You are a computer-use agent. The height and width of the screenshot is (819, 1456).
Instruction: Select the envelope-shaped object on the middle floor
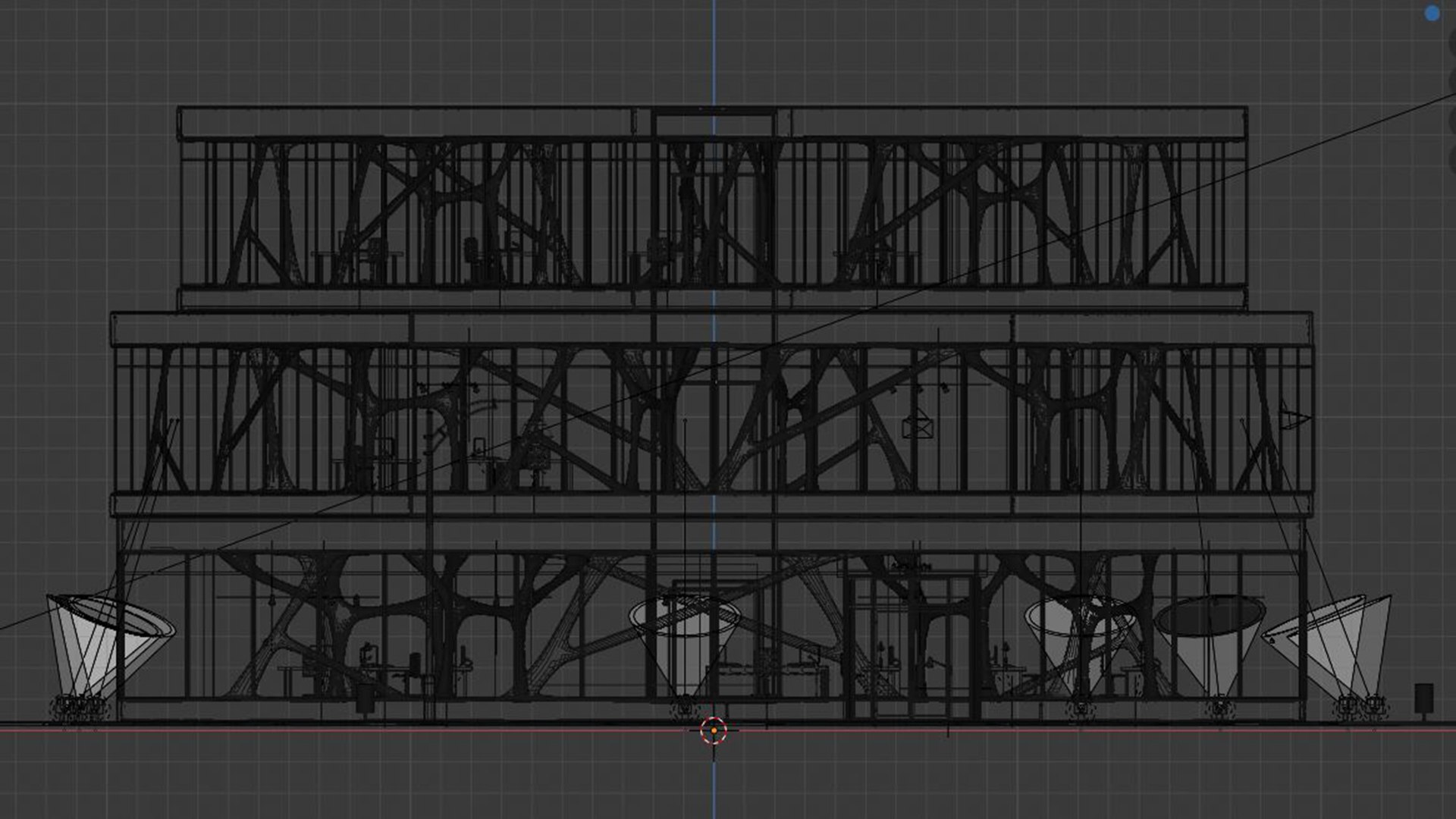pyautogui.click(x=918, y=424)
